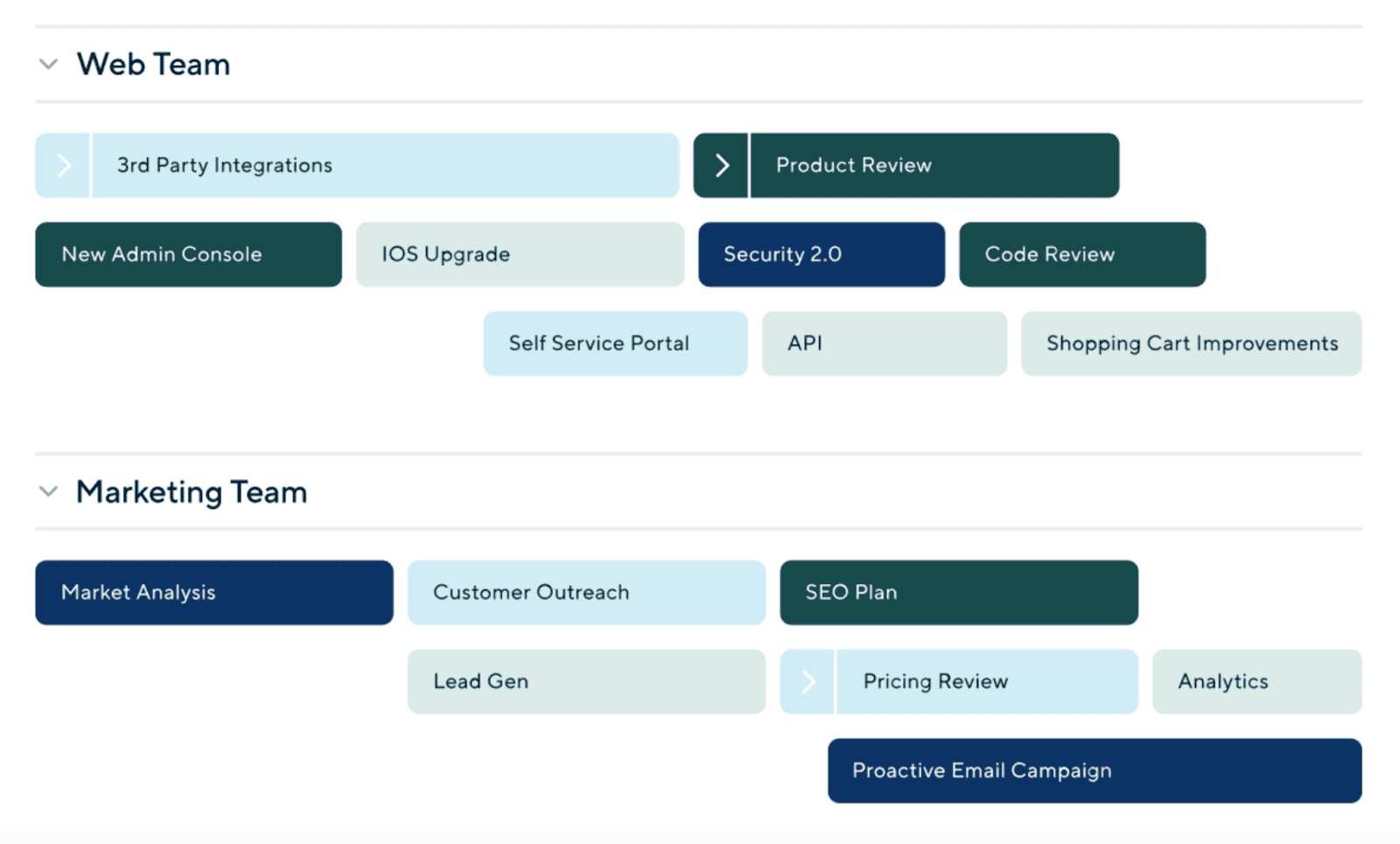This screenshot has width=1400, height=844.
Task: Click the Web Team disclosure chevron
Action: tap(48, 63)
